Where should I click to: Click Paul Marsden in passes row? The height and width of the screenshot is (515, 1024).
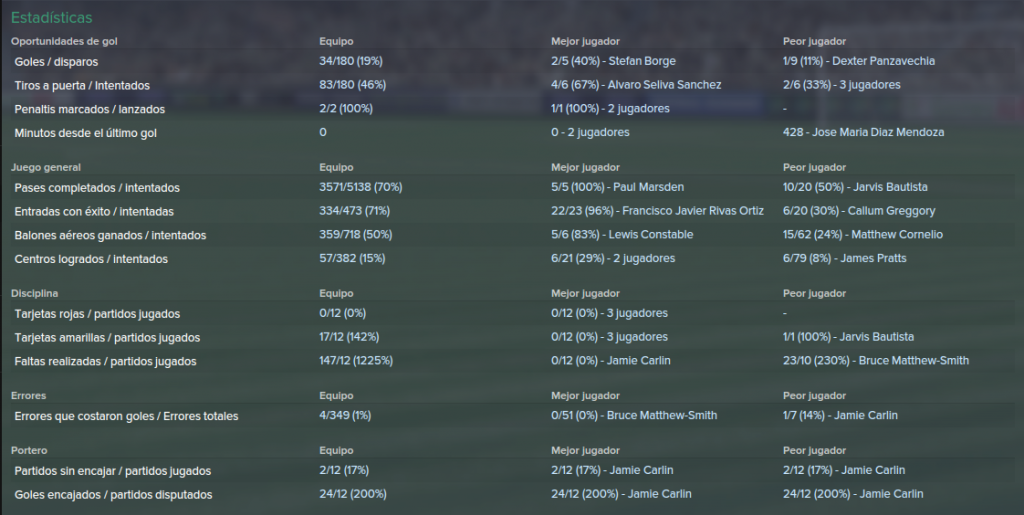pyautogui.click(x=648, y=187)
